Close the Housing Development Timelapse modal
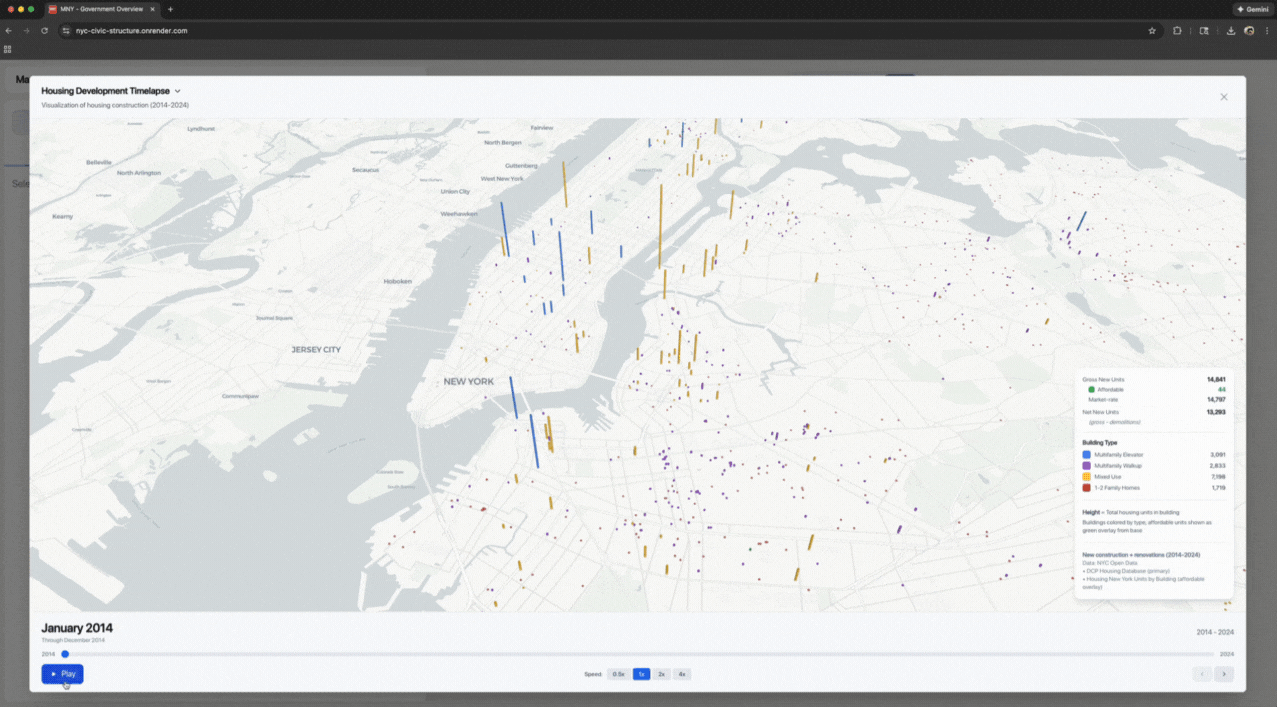Screen dimensions: 1277x707 (1223, 97)
